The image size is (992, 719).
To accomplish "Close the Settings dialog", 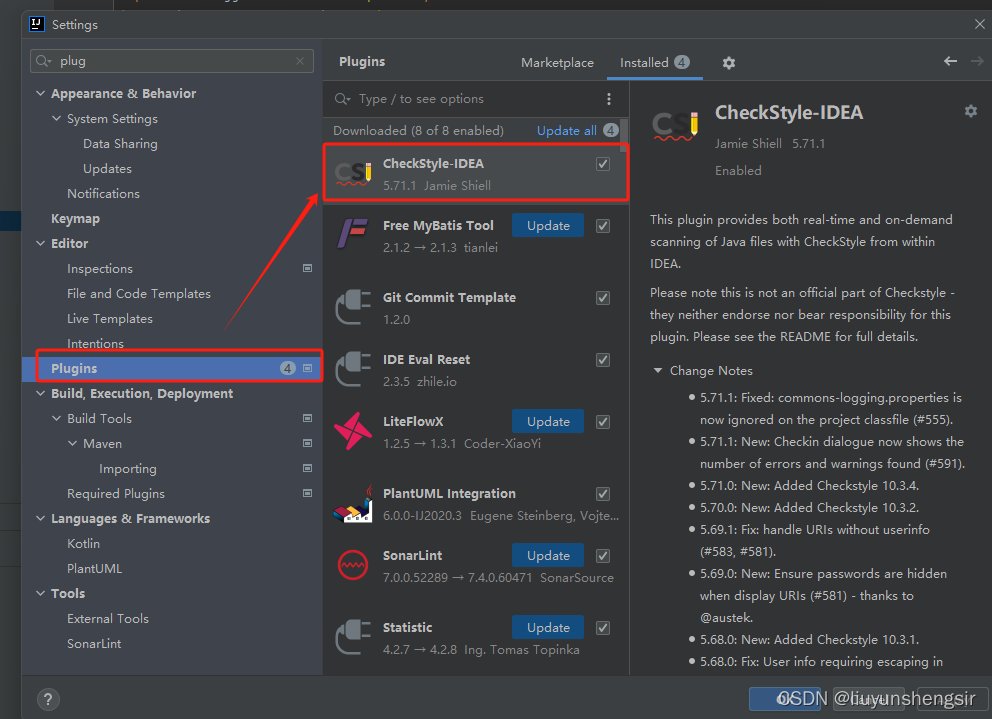I will 979,24.
